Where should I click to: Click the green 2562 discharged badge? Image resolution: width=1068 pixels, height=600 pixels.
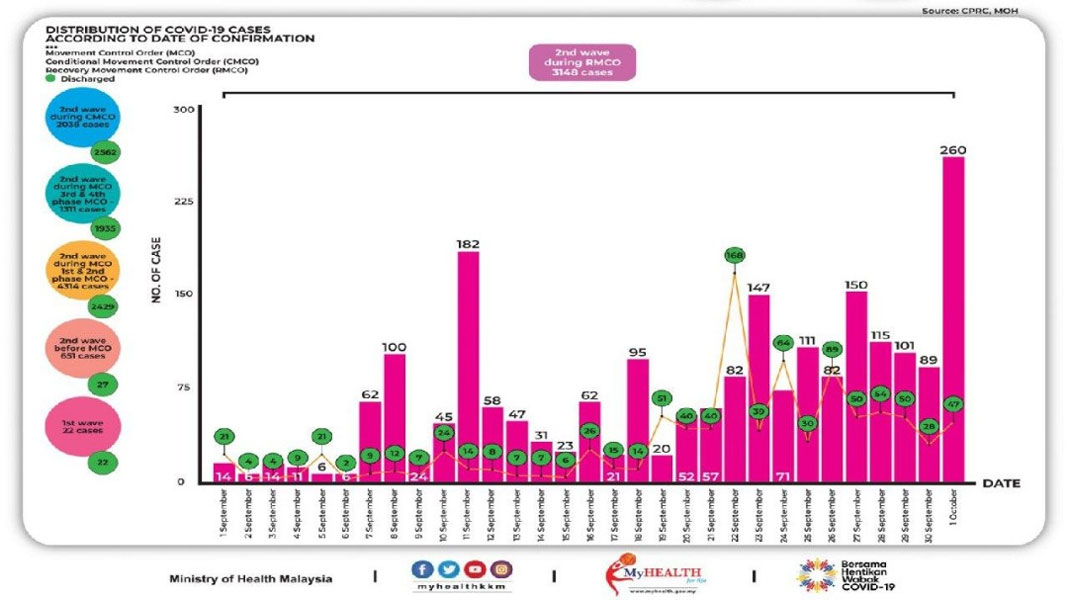coord(105,153)
